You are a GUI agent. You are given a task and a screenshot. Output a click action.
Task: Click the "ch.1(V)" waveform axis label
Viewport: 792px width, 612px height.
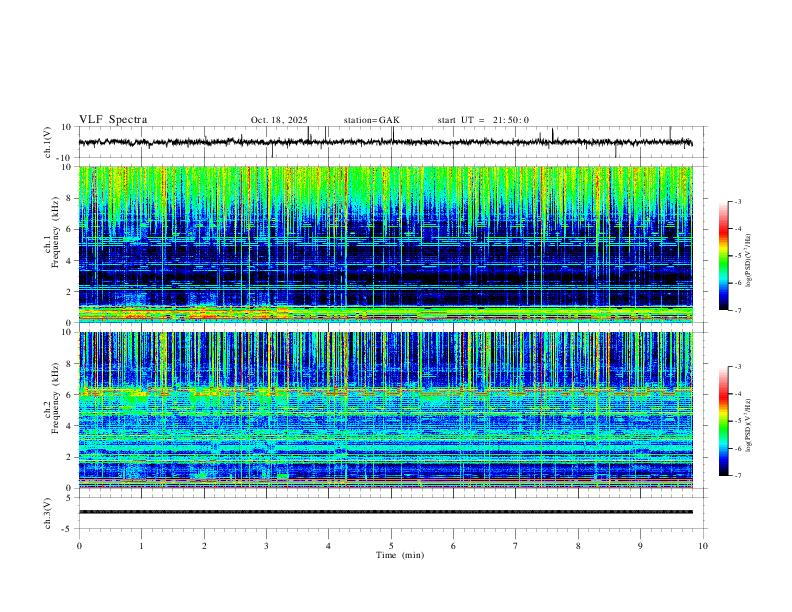48,142
